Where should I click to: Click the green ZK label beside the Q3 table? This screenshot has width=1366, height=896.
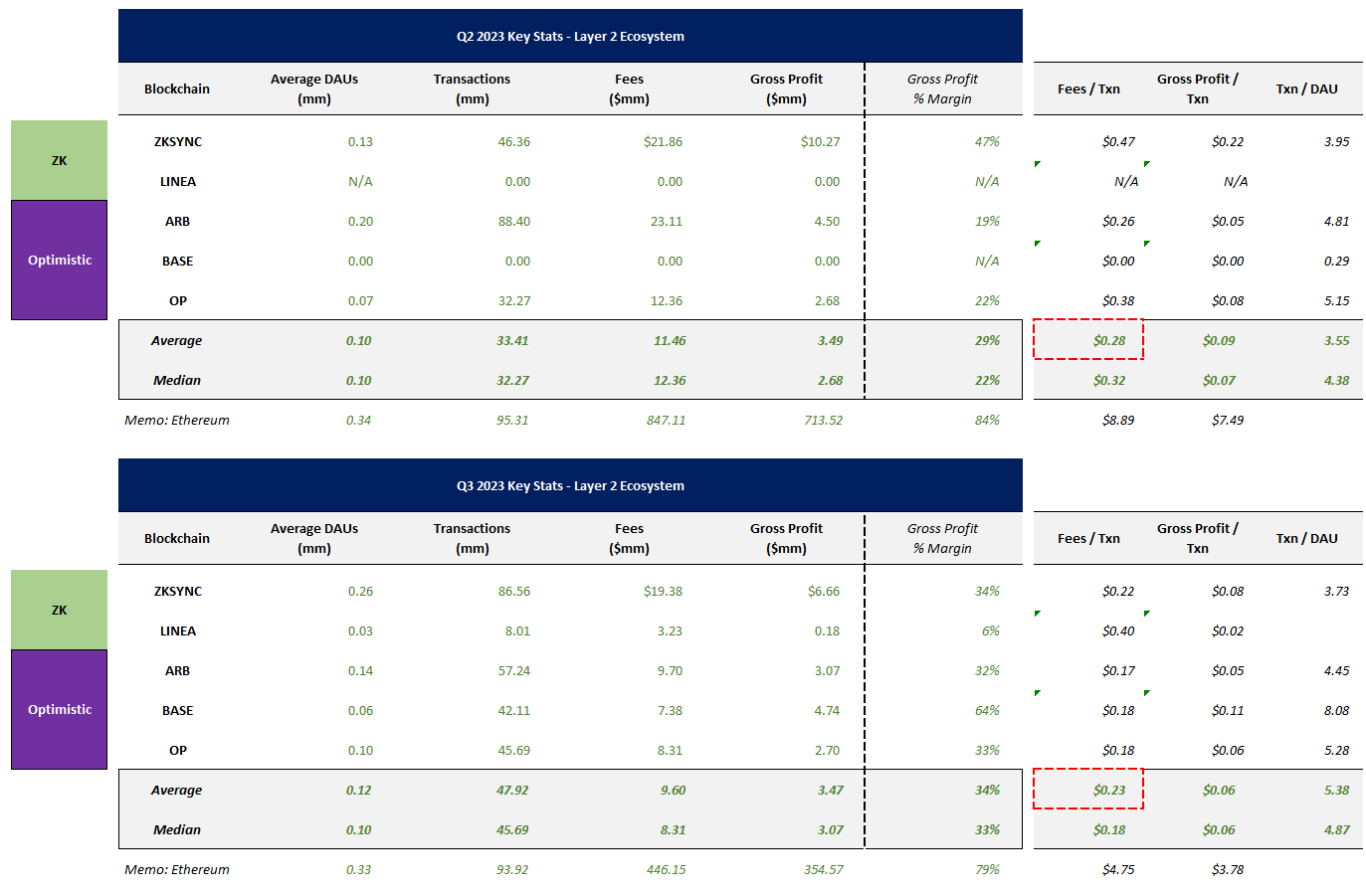[60, 610]
